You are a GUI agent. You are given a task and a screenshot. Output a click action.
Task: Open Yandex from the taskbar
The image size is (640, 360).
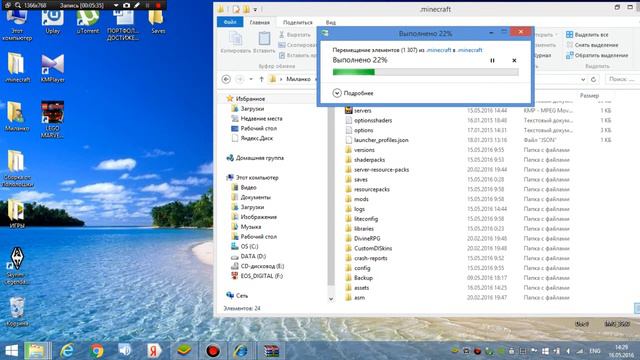click(154, 351)
